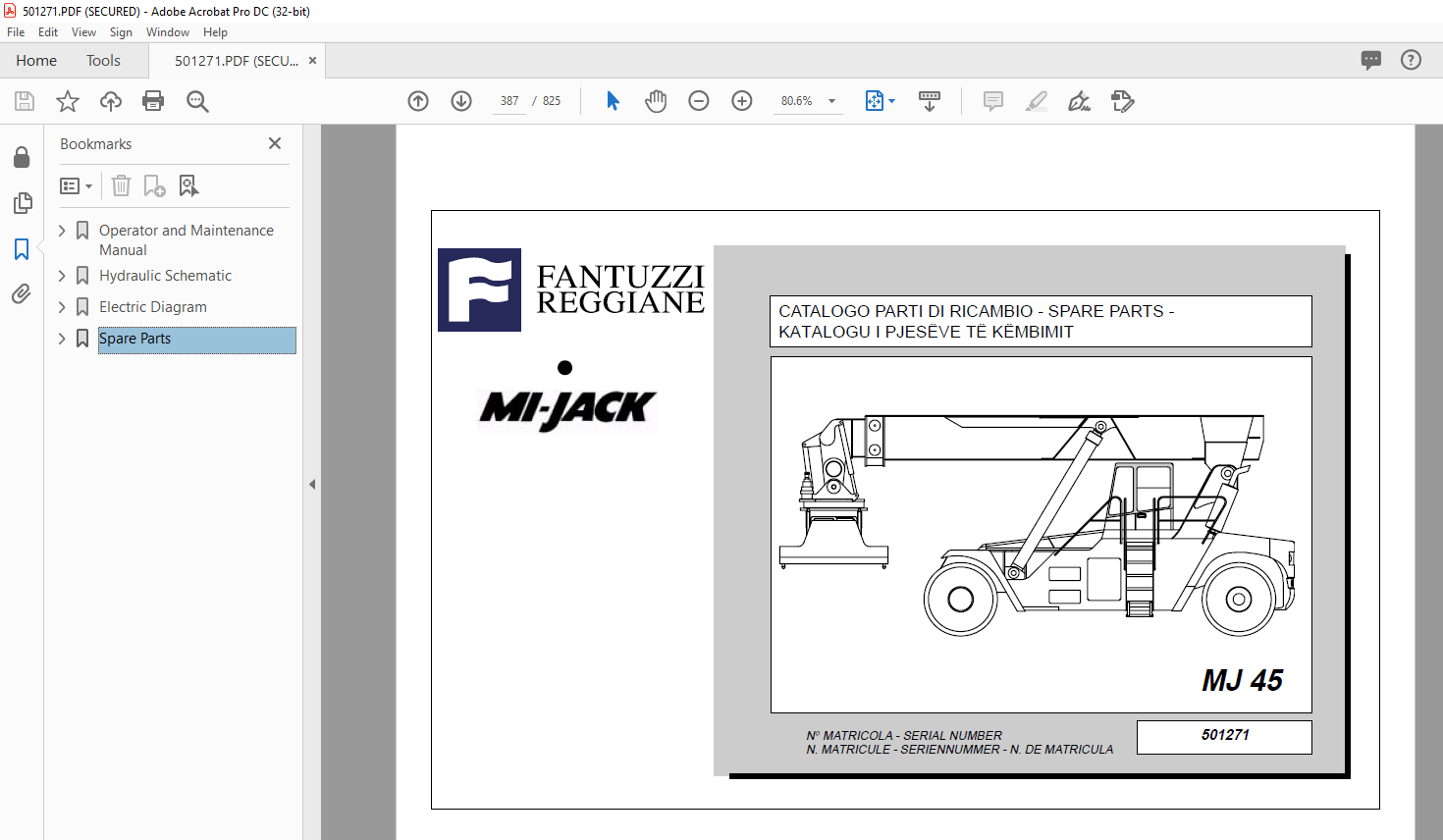Click the page number field showing 387
Image resolution: width=1443 pixels, height=840 pixels.
coord(509,101)
